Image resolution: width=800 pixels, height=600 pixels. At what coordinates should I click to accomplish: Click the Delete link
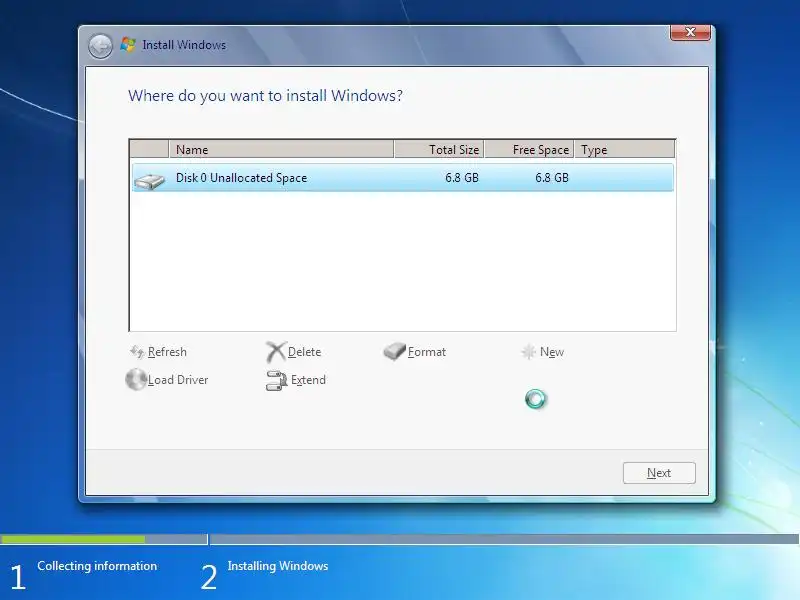click(305, 352)
